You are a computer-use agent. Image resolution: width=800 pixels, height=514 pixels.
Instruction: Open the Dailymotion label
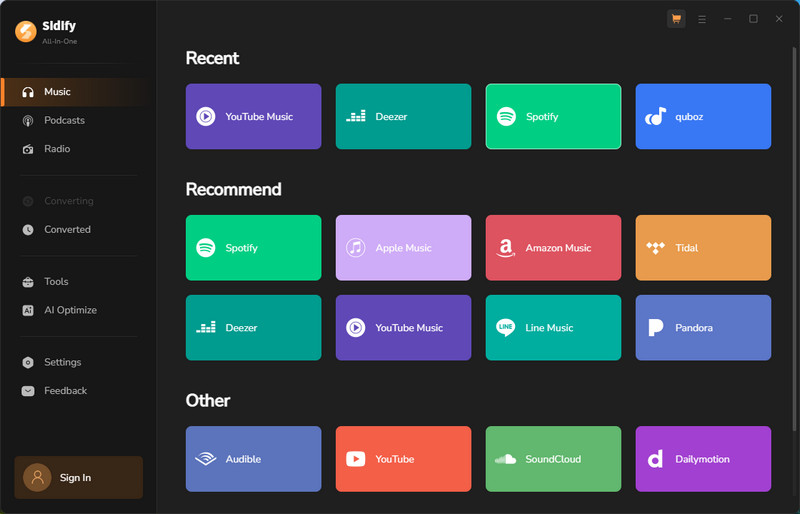(703, 459)
